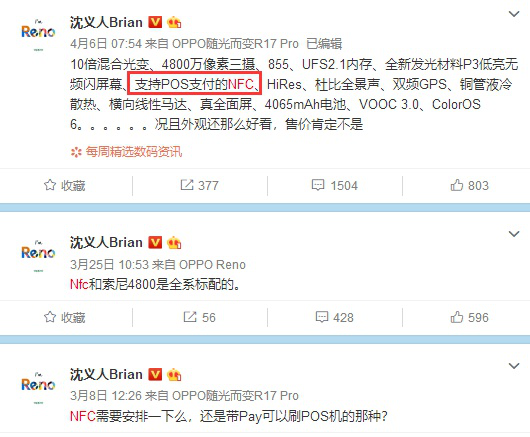Image resolution: width=530 pixels, height=437 pixels.
Task: Open the 沈义人Brian profile name on the third post
Action: coord(106,374)
